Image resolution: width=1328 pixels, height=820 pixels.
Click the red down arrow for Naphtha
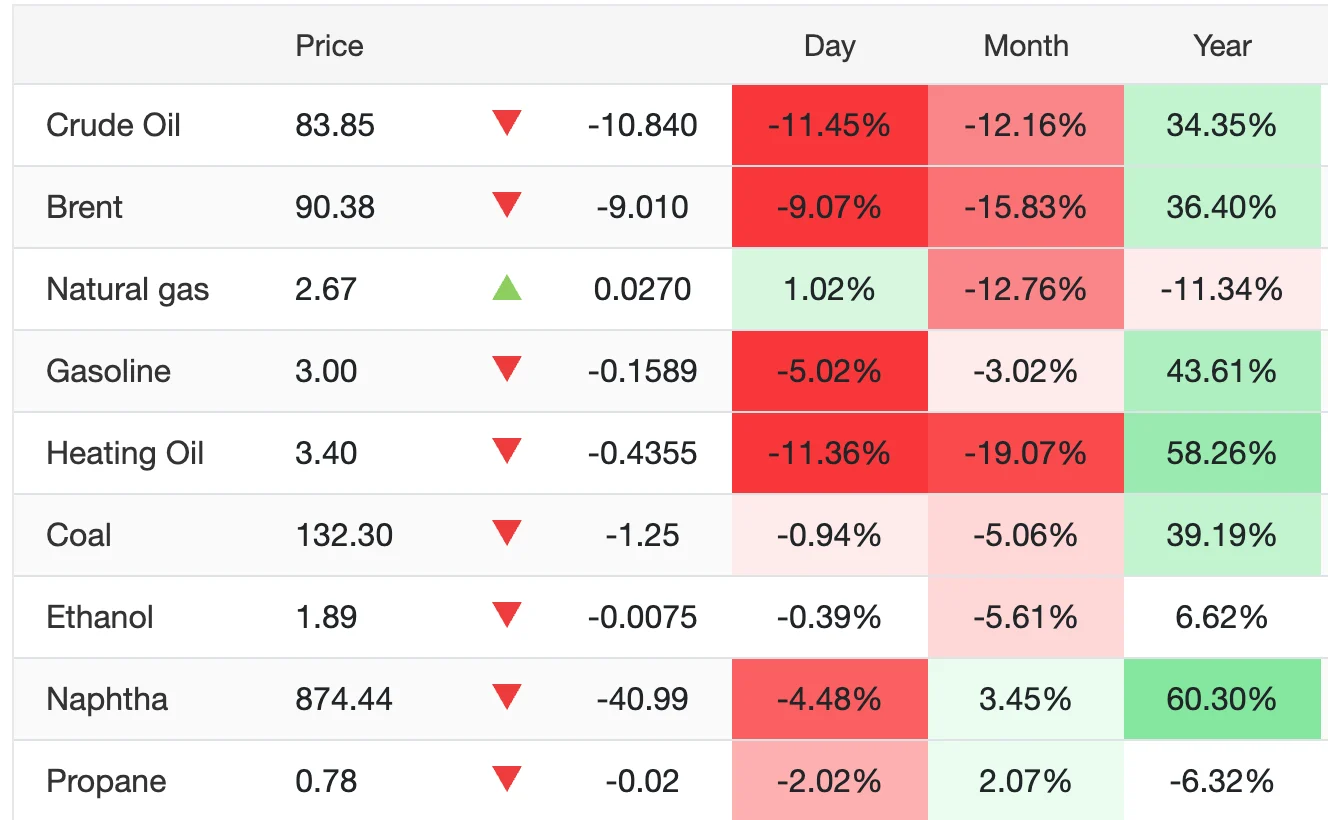coord(507,698)
